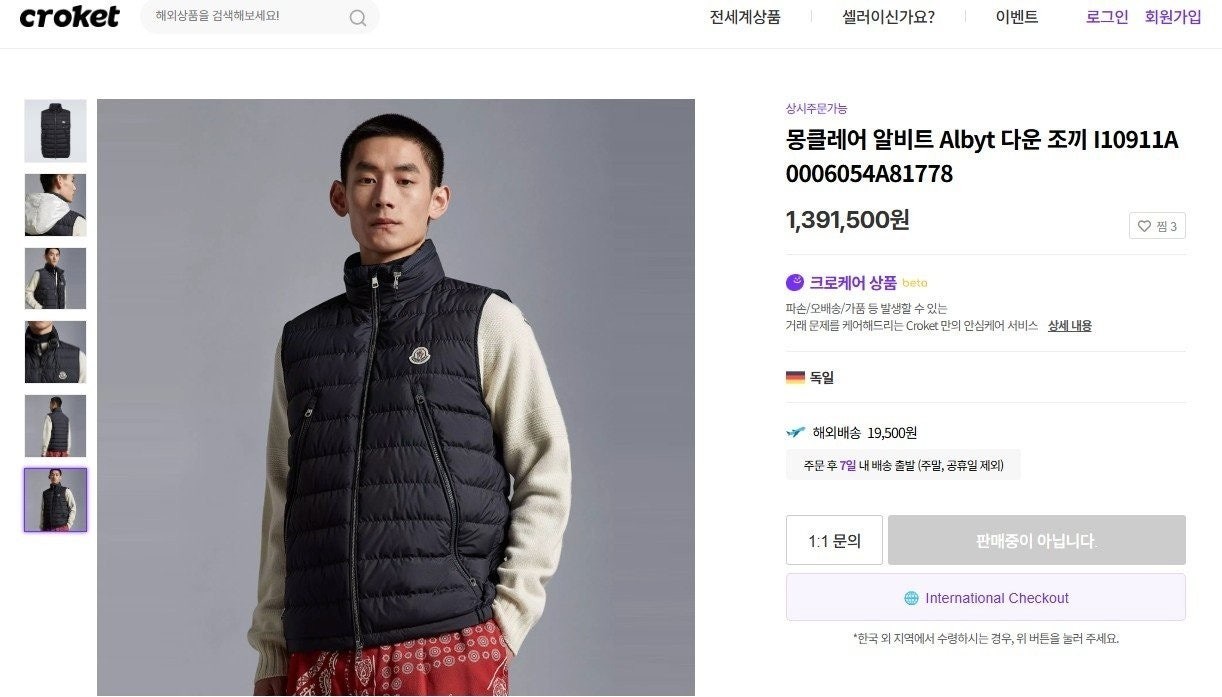Open the 상세 내용 details link
This screenshot has height=697, width=1222.
click(1069, 326)
